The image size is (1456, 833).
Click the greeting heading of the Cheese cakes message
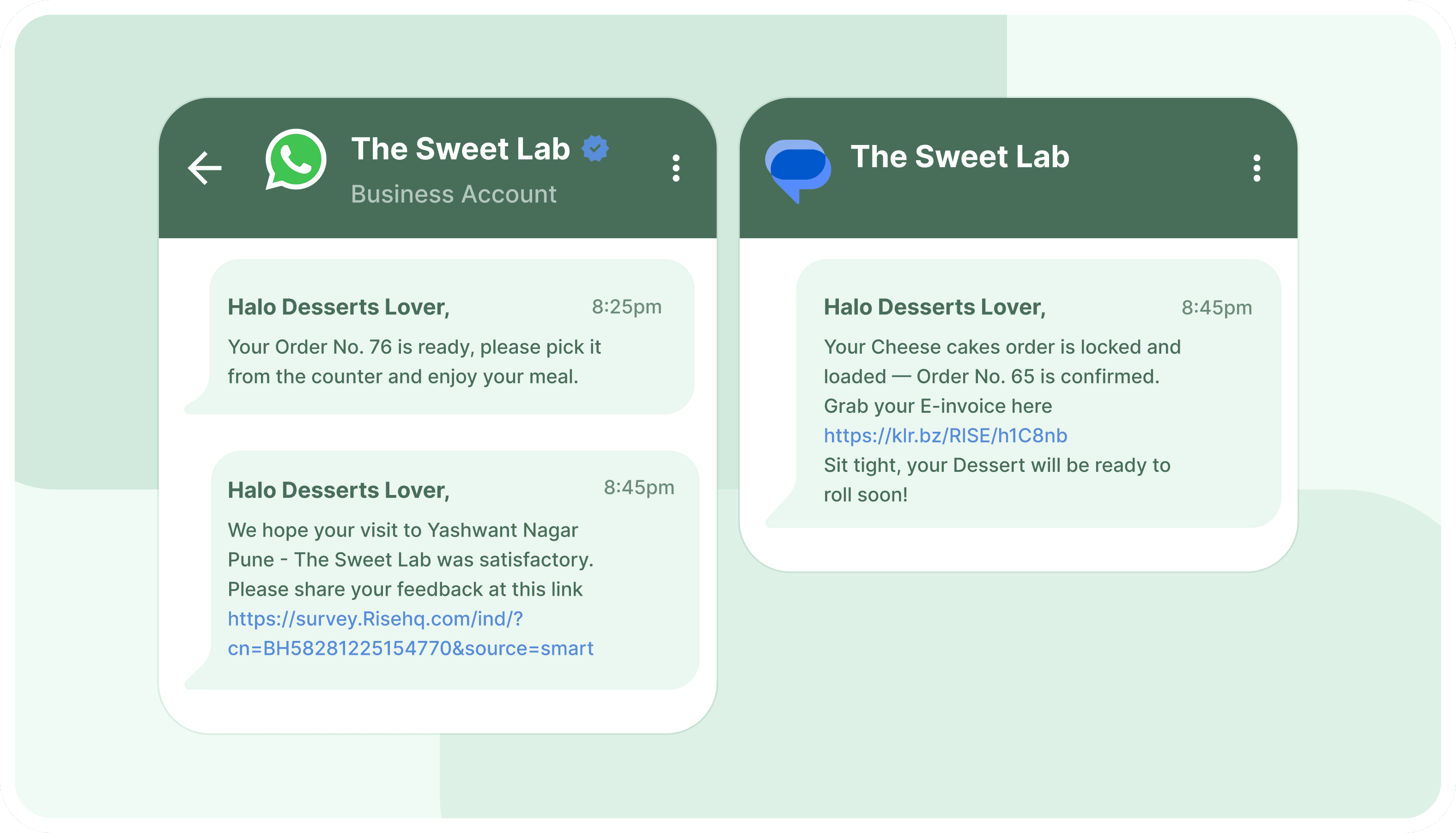click(x=934, y=307)
